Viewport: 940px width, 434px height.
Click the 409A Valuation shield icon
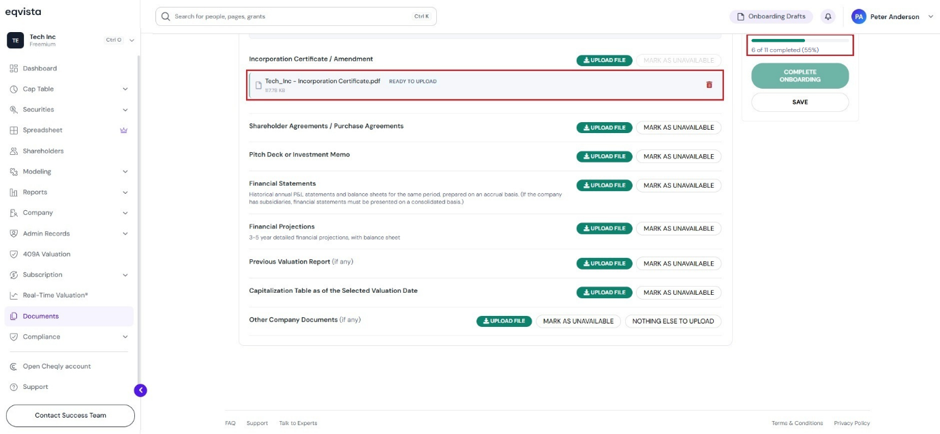pyautogui.click(x=14, y=254)
